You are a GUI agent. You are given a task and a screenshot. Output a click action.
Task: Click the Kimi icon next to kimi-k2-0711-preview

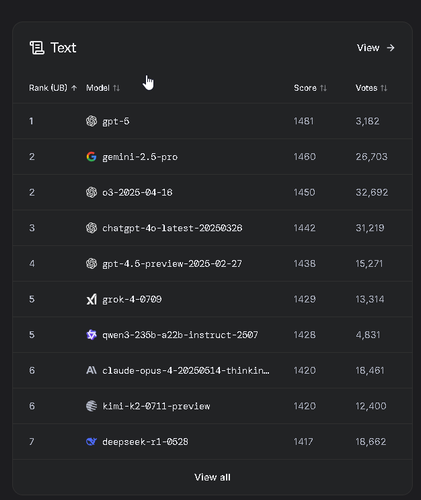pos(91,406)
